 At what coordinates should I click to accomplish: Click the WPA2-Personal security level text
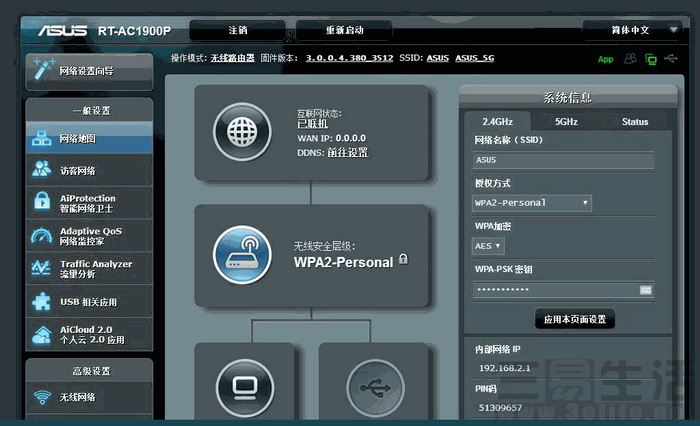click(x=343, y=262)
